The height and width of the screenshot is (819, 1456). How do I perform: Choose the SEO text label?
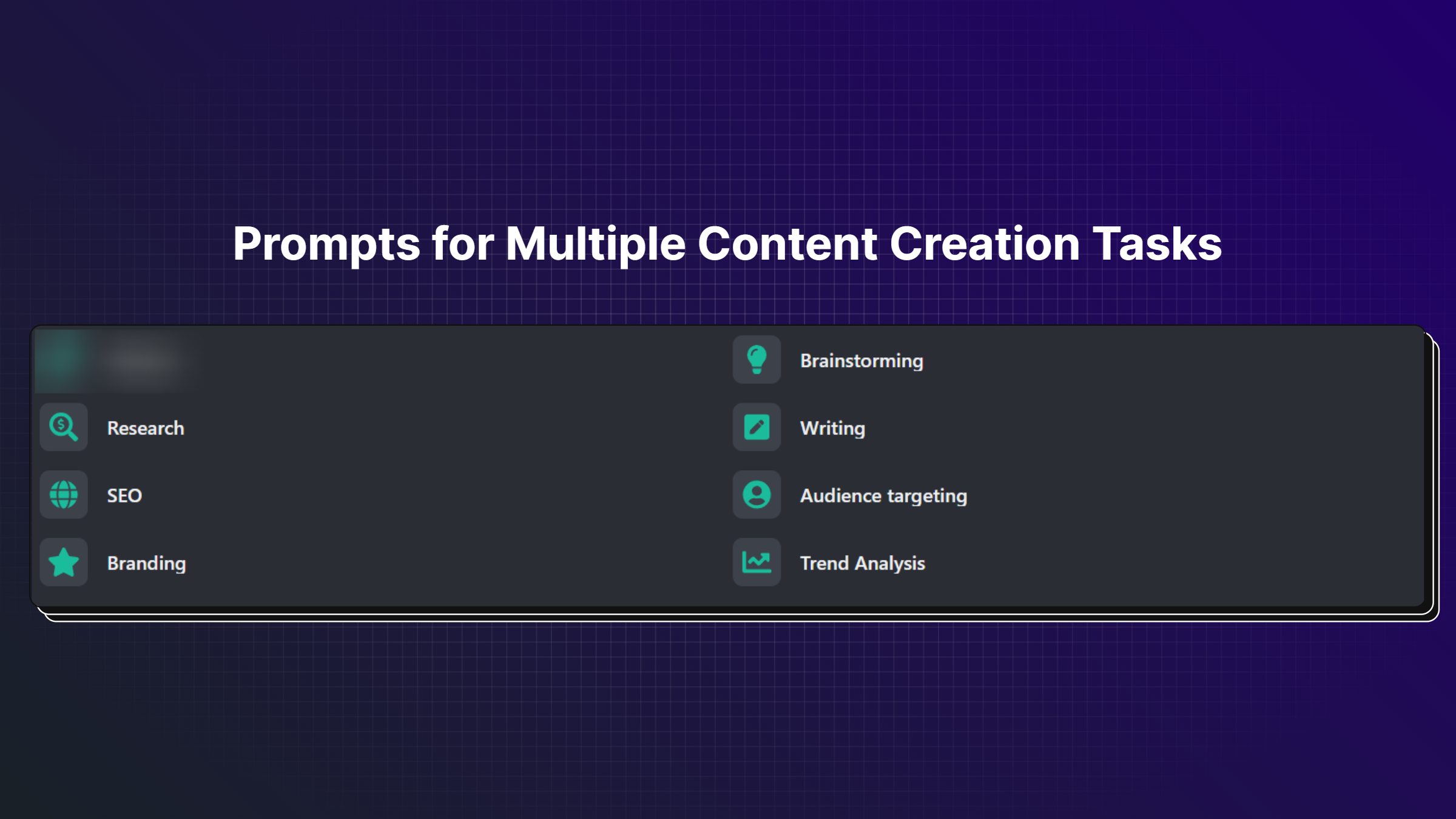coord(124,496)
